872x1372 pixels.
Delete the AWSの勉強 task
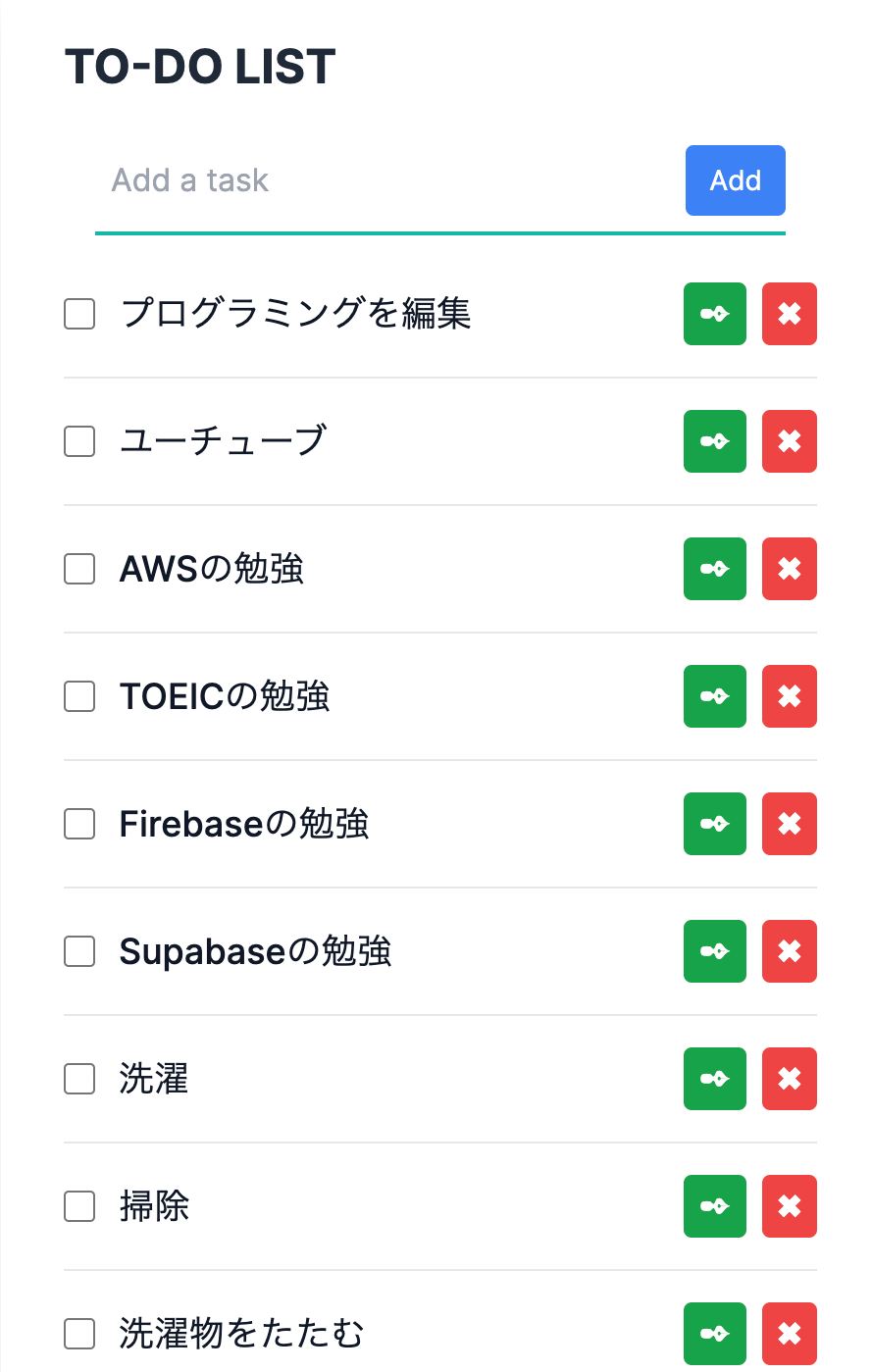tap(790, 569)
